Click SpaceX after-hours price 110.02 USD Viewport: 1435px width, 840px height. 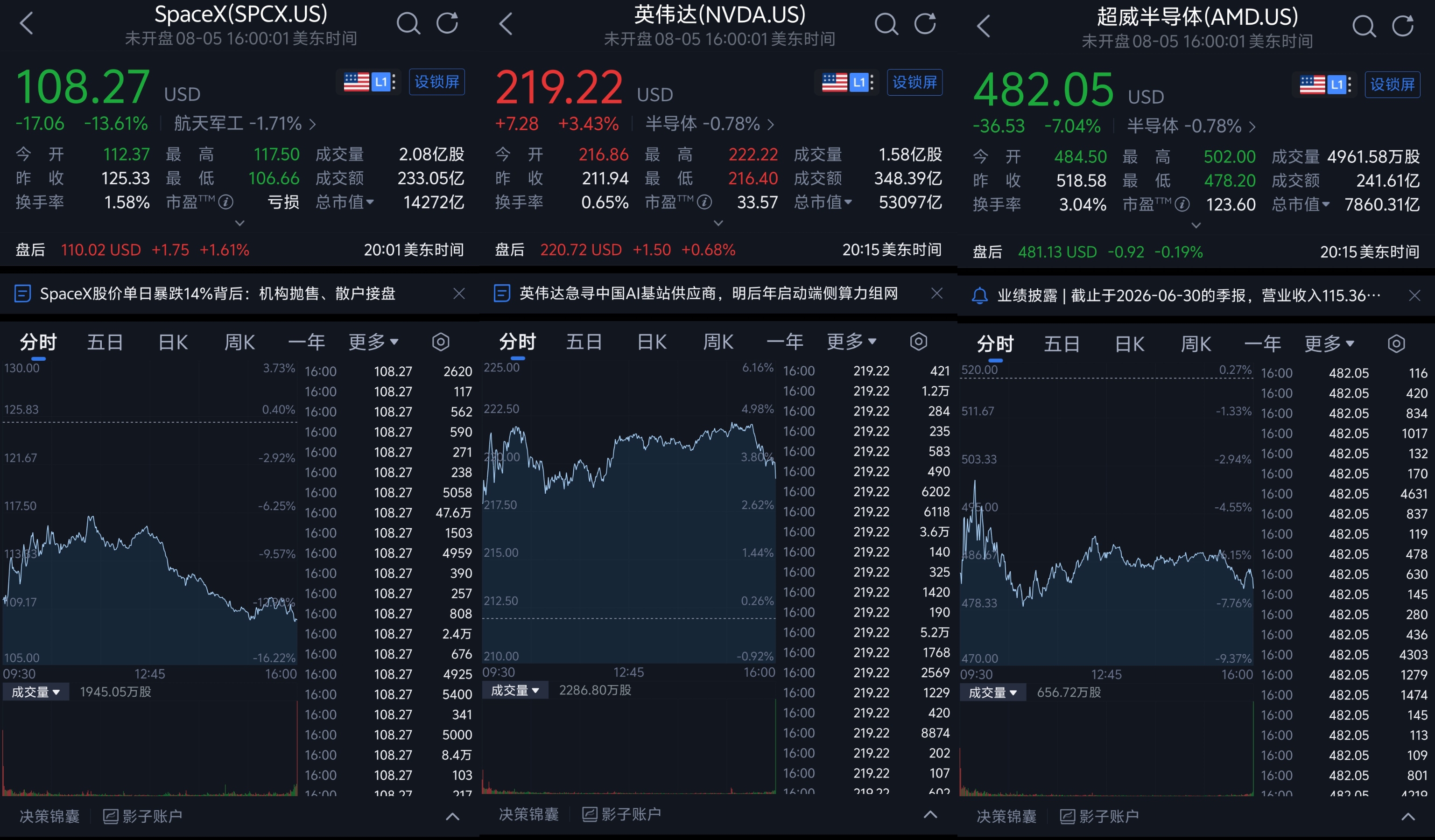tap(101, 250)
